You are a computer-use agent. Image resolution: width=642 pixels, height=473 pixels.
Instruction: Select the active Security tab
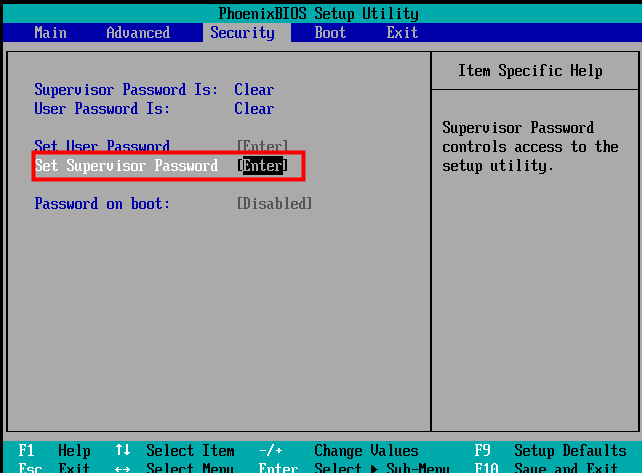242,33
